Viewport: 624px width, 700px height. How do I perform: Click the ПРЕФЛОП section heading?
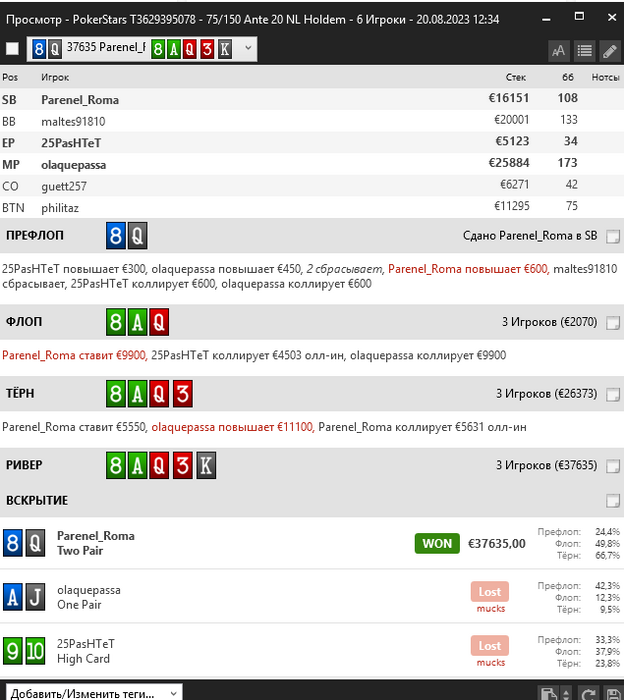(35, 236)
